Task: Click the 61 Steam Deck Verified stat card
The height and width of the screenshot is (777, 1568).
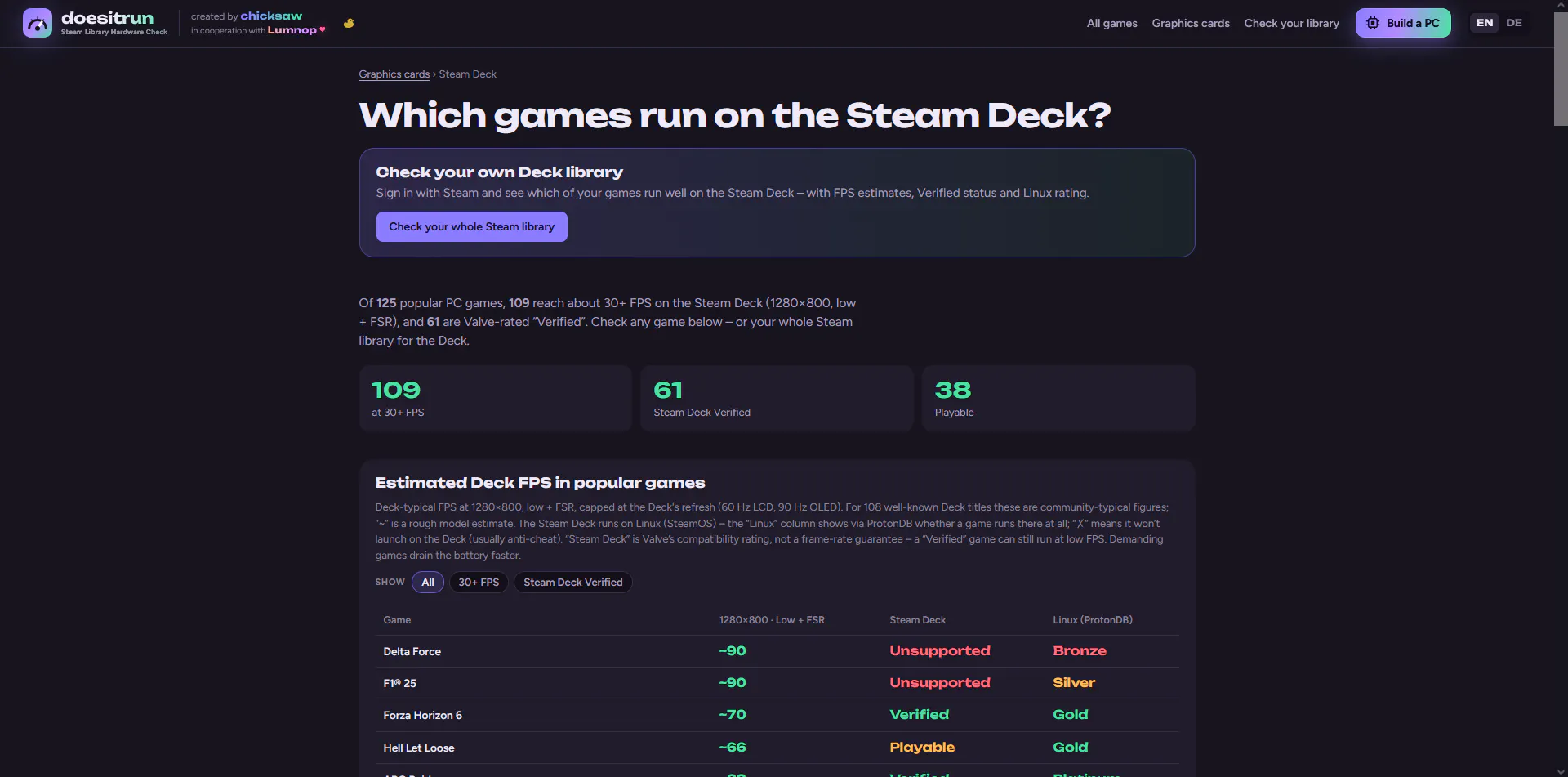Action: point(777,399)
